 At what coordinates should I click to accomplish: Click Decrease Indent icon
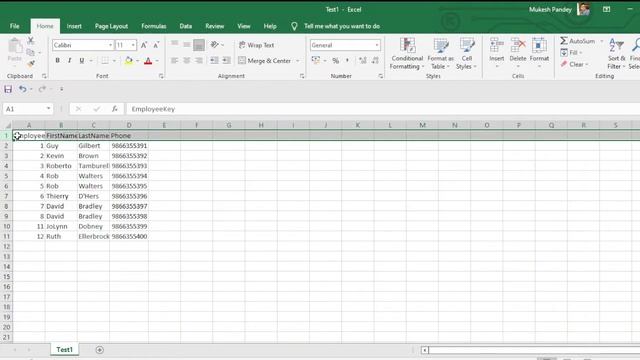(214, 61)
